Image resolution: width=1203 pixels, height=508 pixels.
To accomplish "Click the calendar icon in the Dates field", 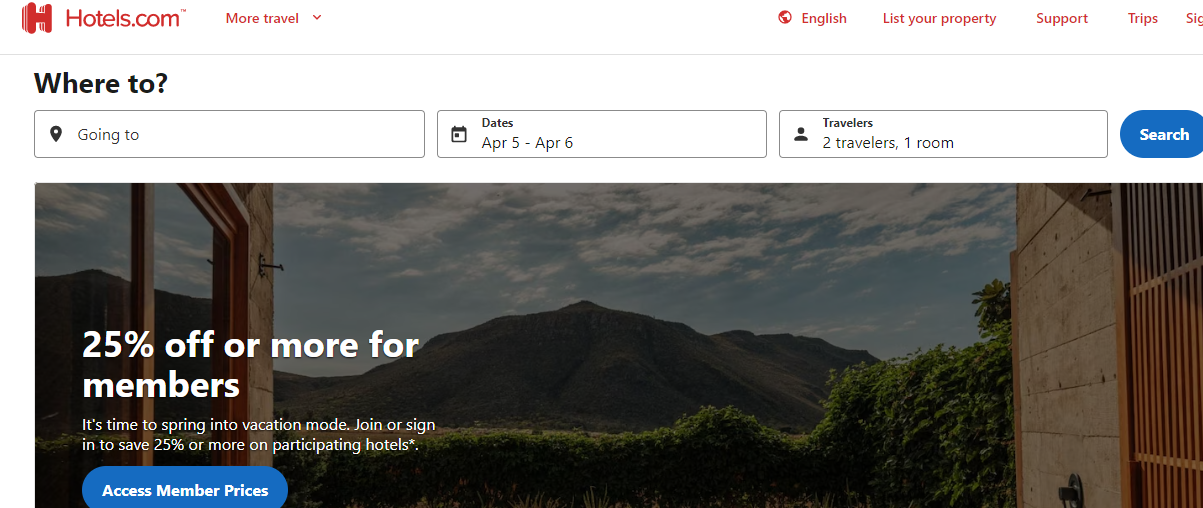I will pyautogui.click(x=459, y=134).
